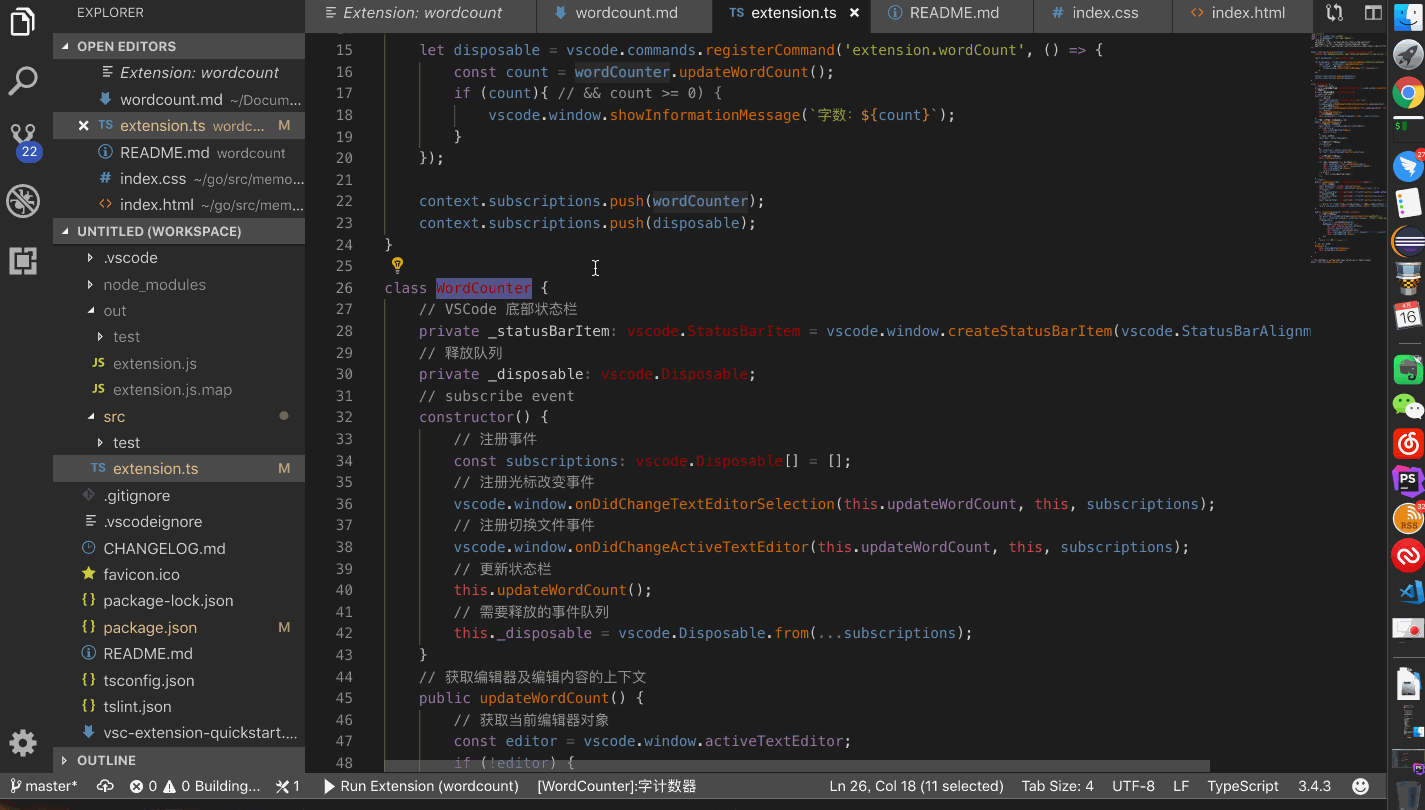The image size is (1425, 810).
Task: Open CHANGELOG.md in the file tree
Action: [x=179, y=548]
